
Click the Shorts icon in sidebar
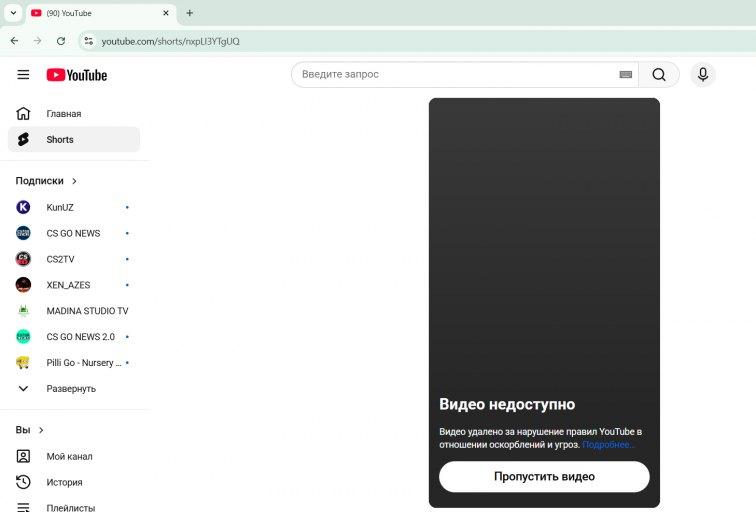pos(23,139)
